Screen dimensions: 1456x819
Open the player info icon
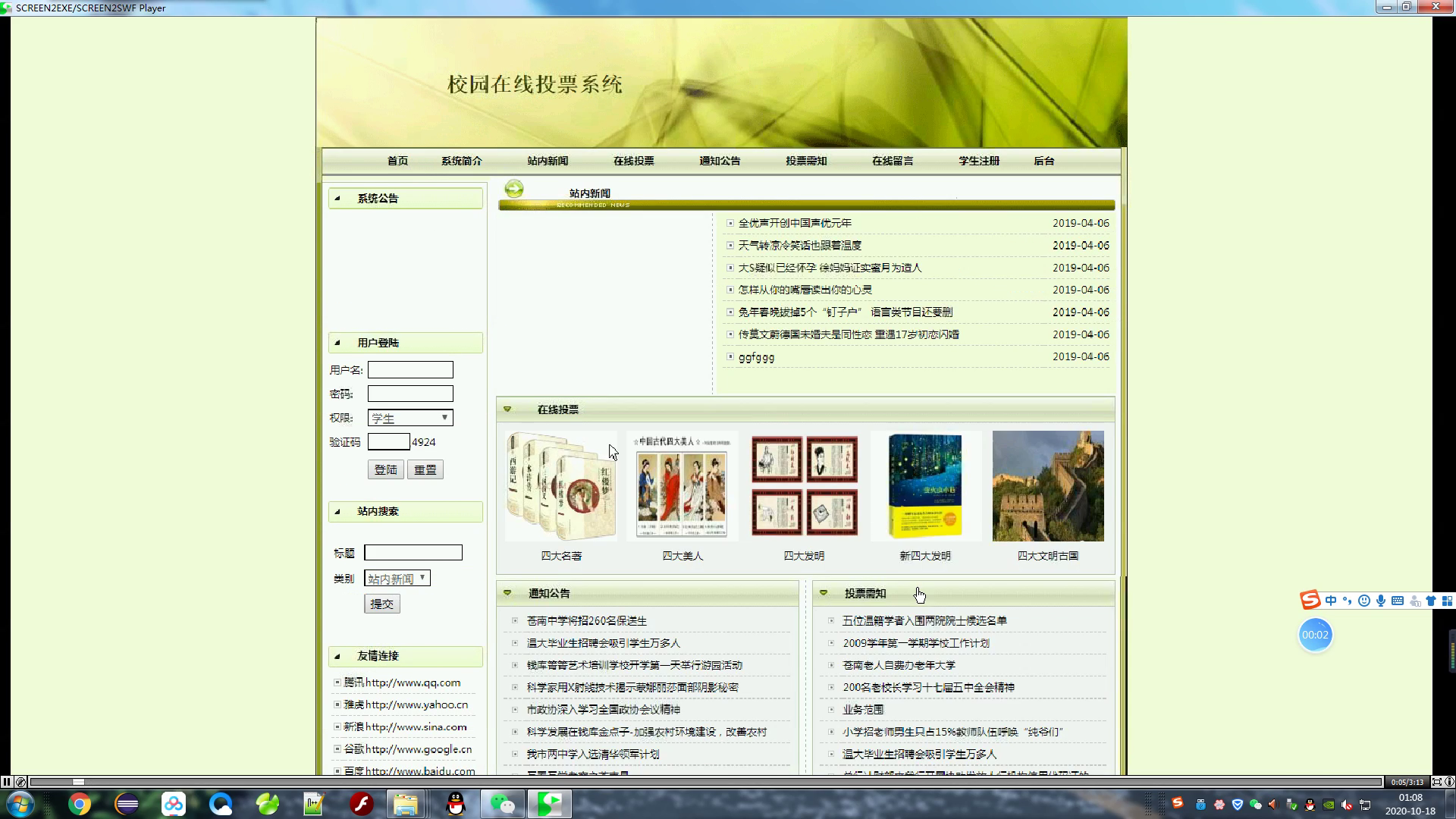pos(1449,782)
